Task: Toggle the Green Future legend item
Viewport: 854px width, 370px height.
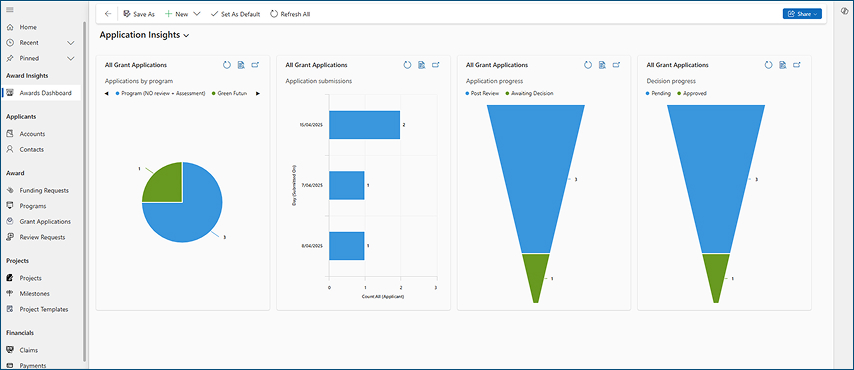Action: (x=229, y=93)
